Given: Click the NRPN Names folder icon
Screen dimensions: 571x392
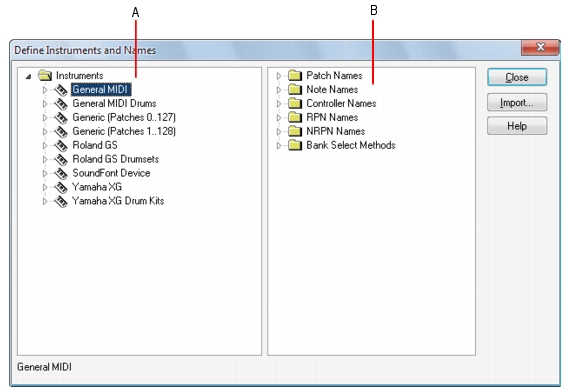Looking at the screenshot, I should pos(295,131).
